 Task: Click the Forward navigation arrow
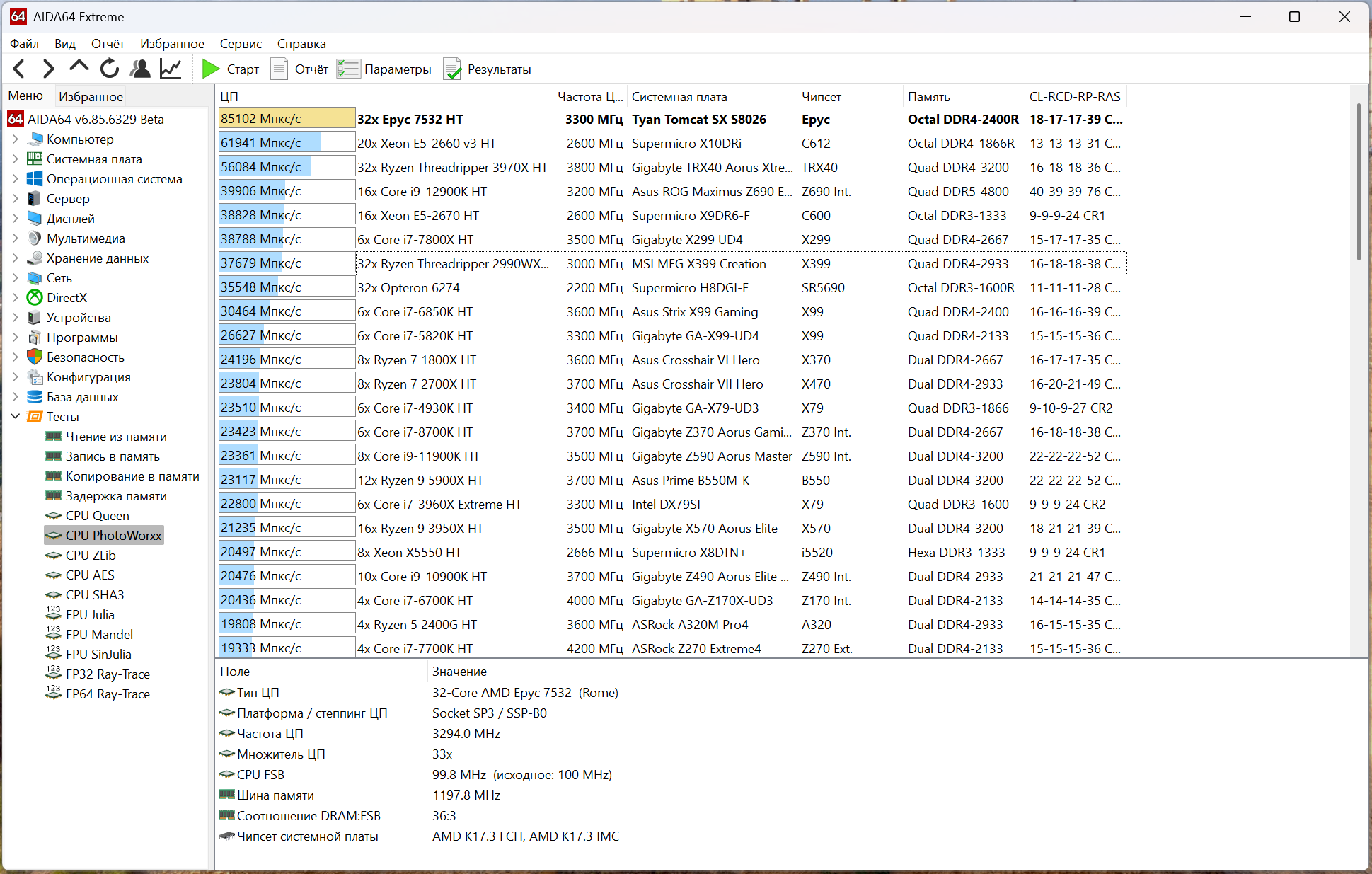48,69
